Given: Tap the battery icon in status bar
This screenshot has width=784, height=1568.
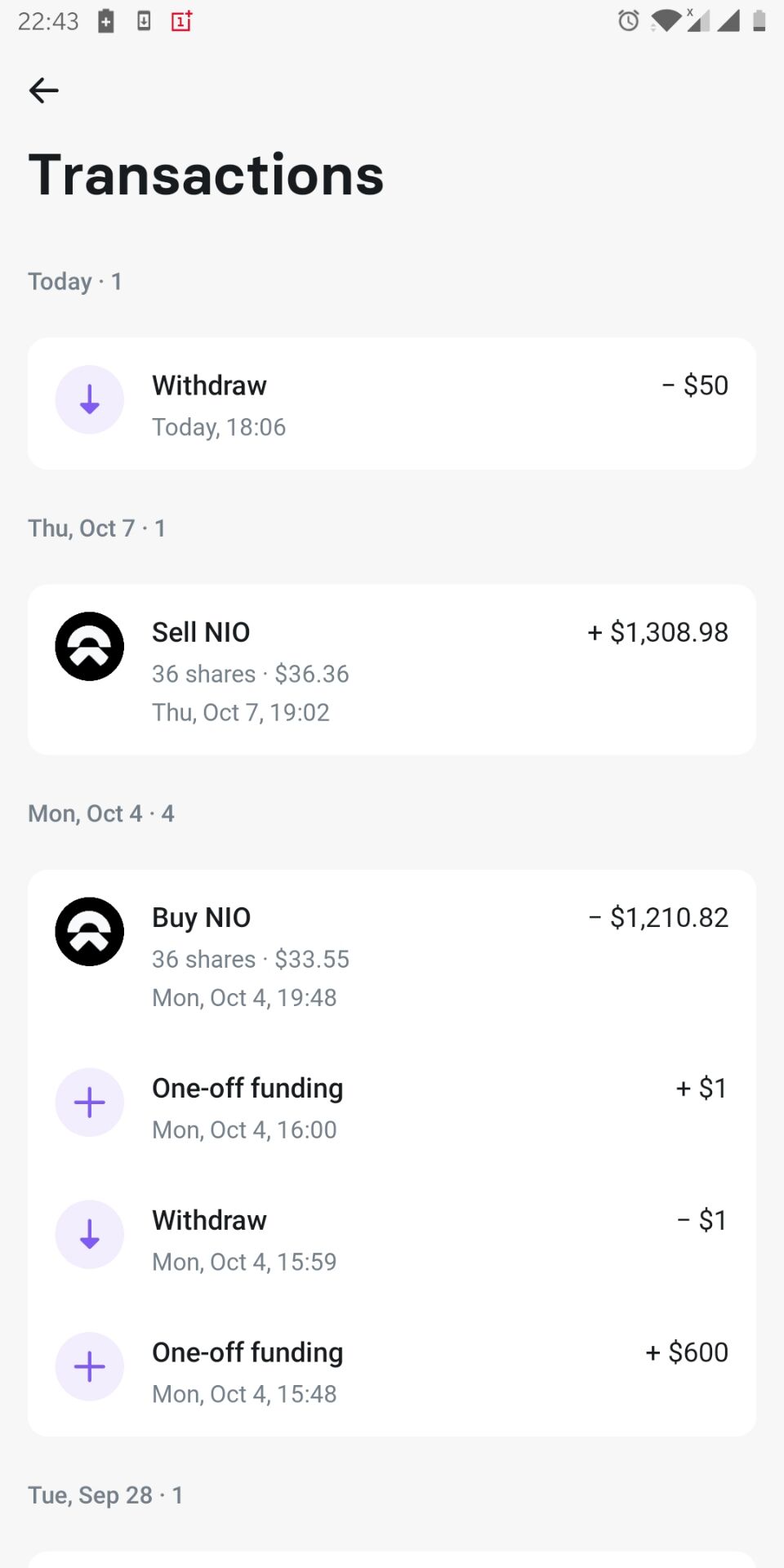Looking at the screenshot, I should click(x=759, y=21).
